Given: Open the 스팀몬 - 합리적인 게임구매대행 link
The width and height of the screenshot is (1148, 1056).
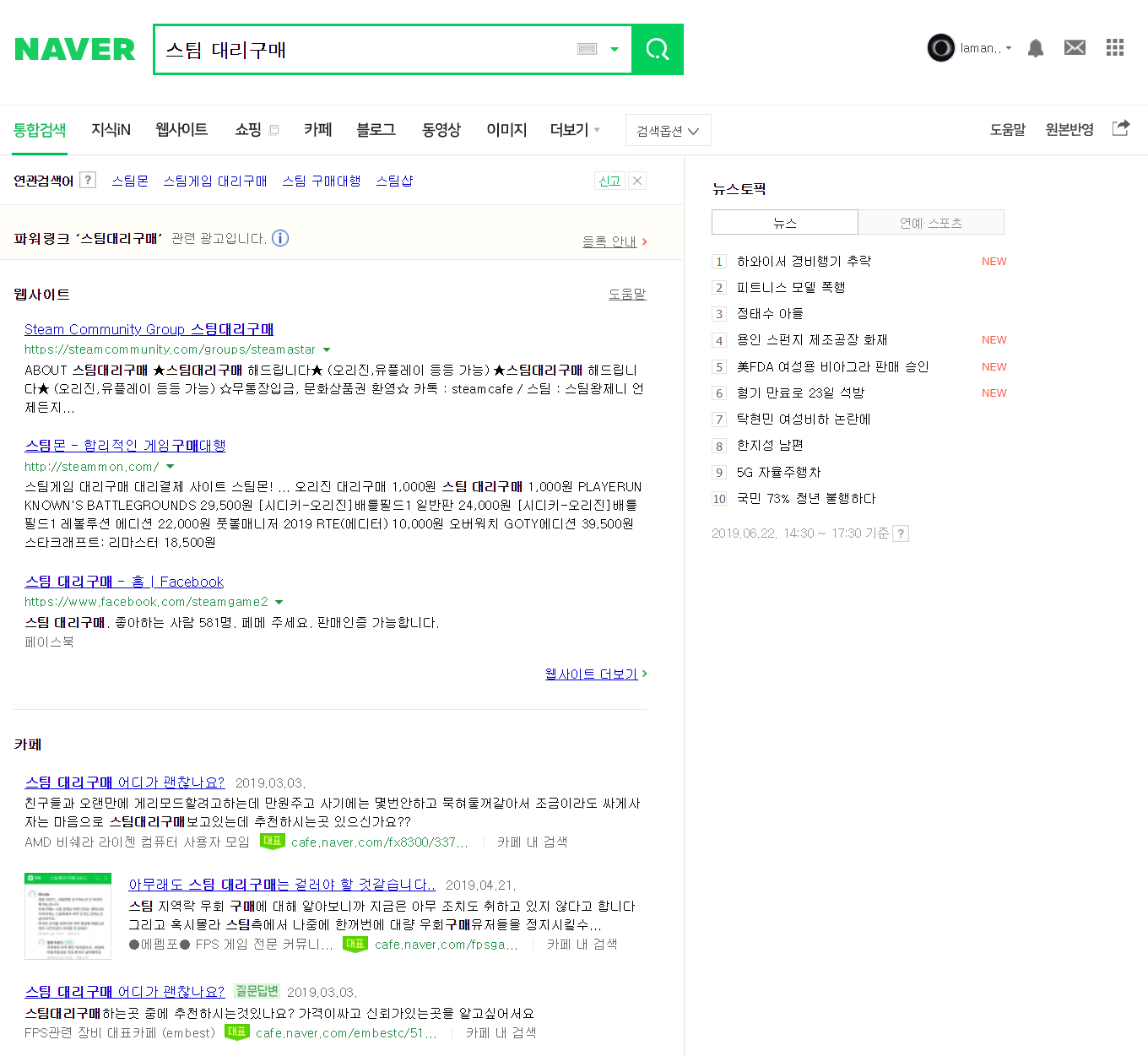Looking at the screenshot, I should [x=125, y=446].
